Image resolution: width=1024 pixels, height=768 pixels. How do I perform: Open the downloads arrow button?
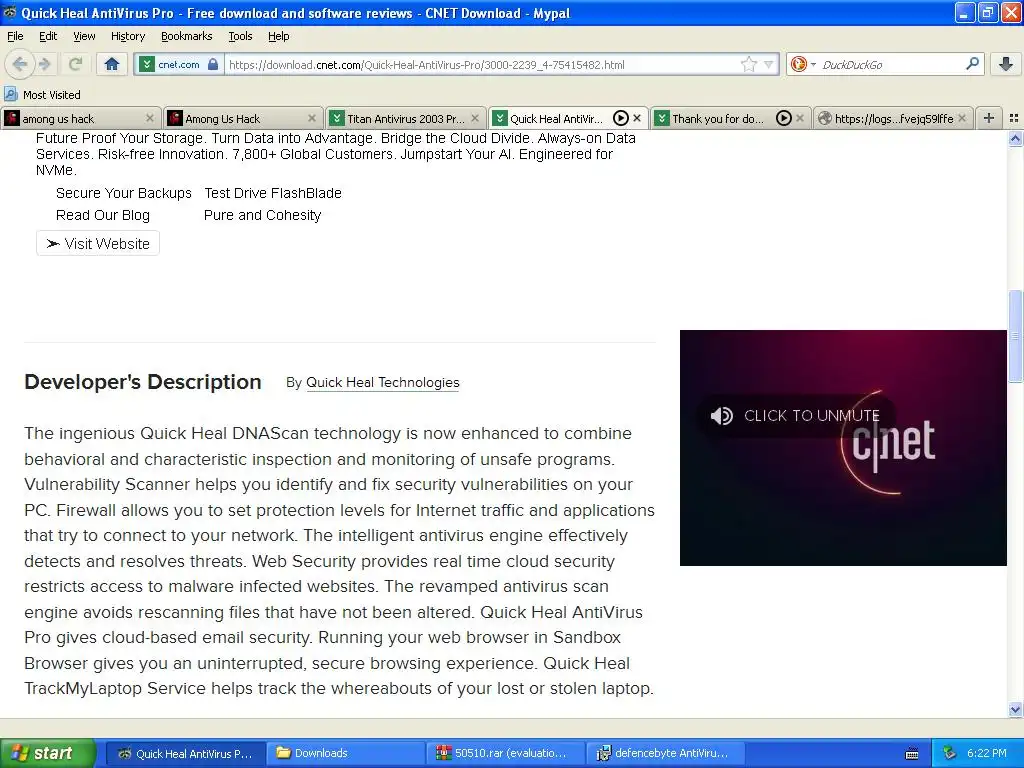tap(1006, 64)
